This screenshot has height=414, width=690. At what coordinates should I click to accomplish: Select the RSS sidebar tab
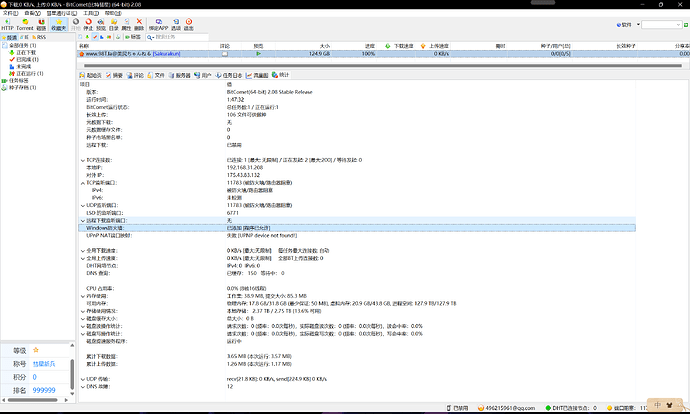[39, 37]
